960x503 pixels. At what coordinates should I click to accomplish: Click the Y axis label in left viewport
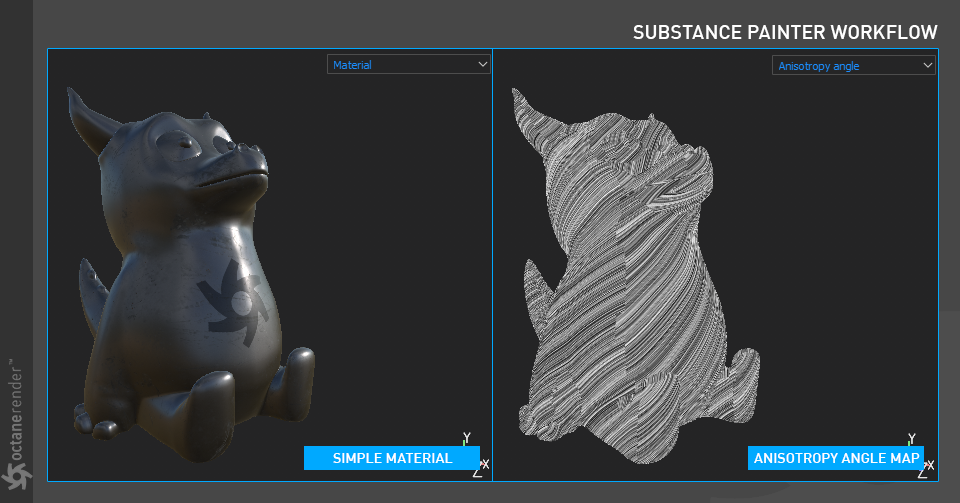467,437
